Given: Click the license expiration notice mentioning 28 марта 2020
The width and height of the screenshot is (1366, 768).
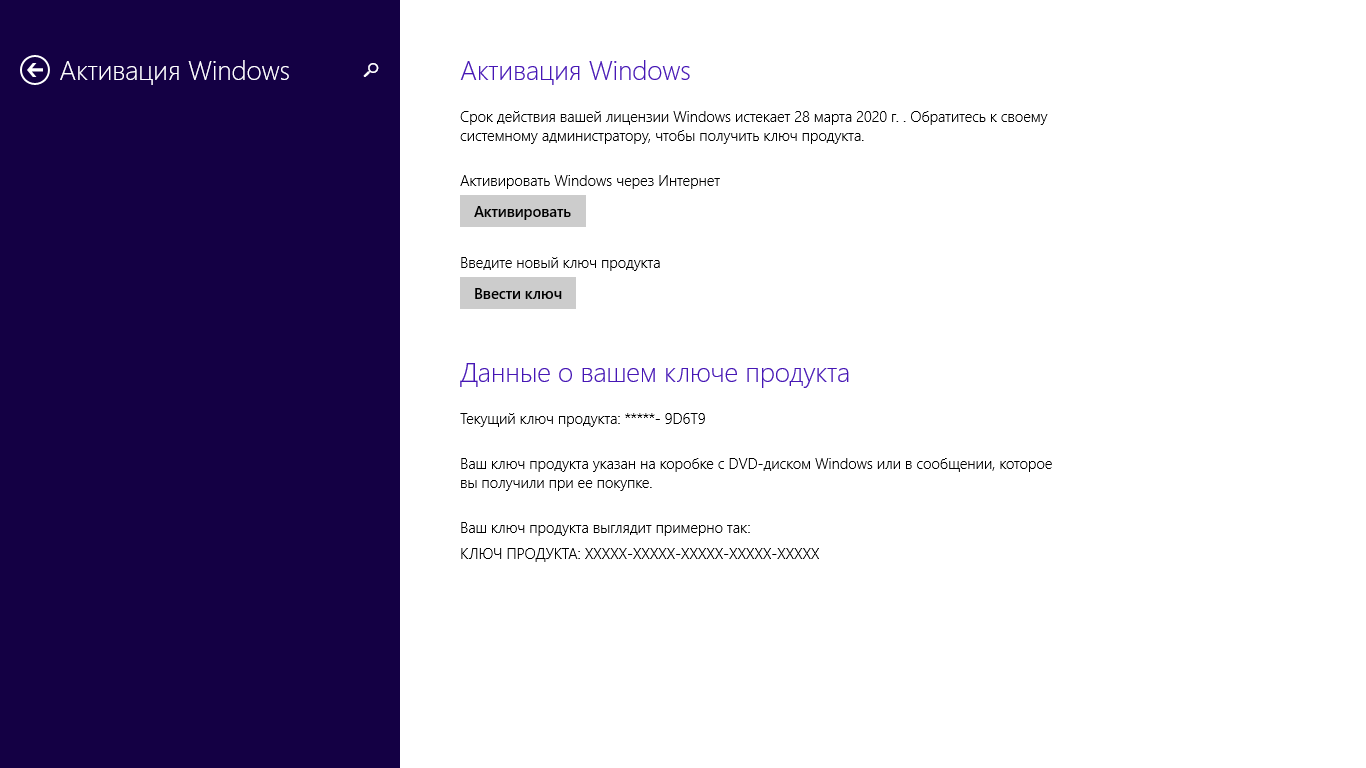Looking at the screenshot, I should pyautogui.click(x=754, y=127).
